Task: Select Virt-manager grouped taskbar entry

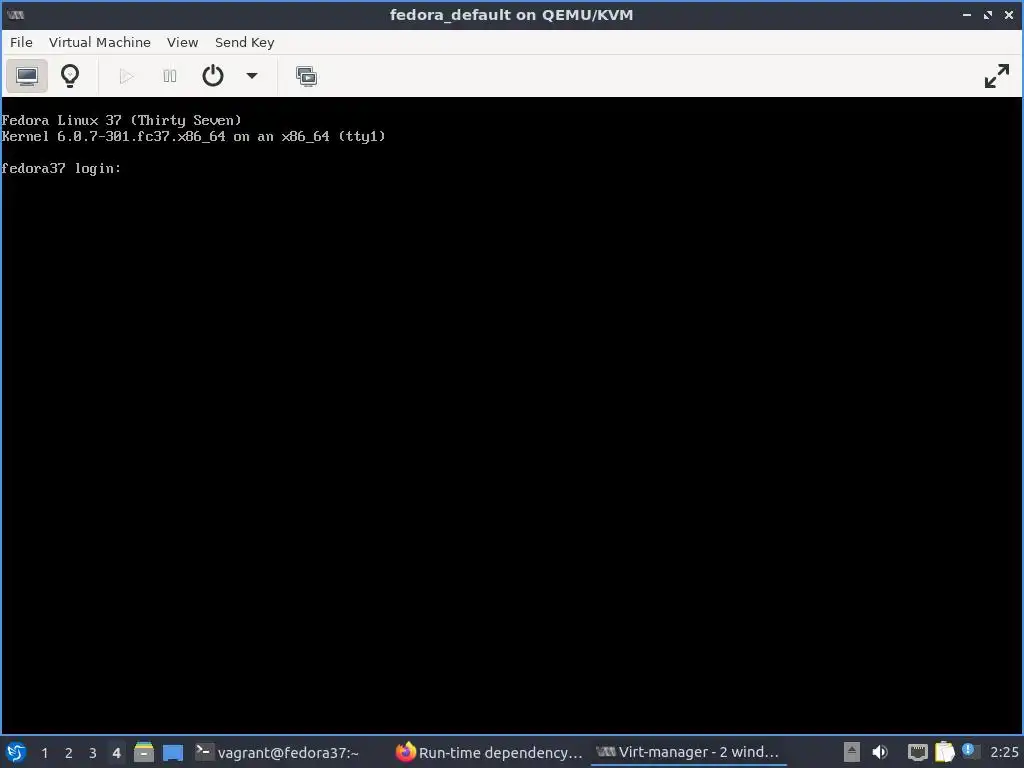Action: [x=689, y=752]
